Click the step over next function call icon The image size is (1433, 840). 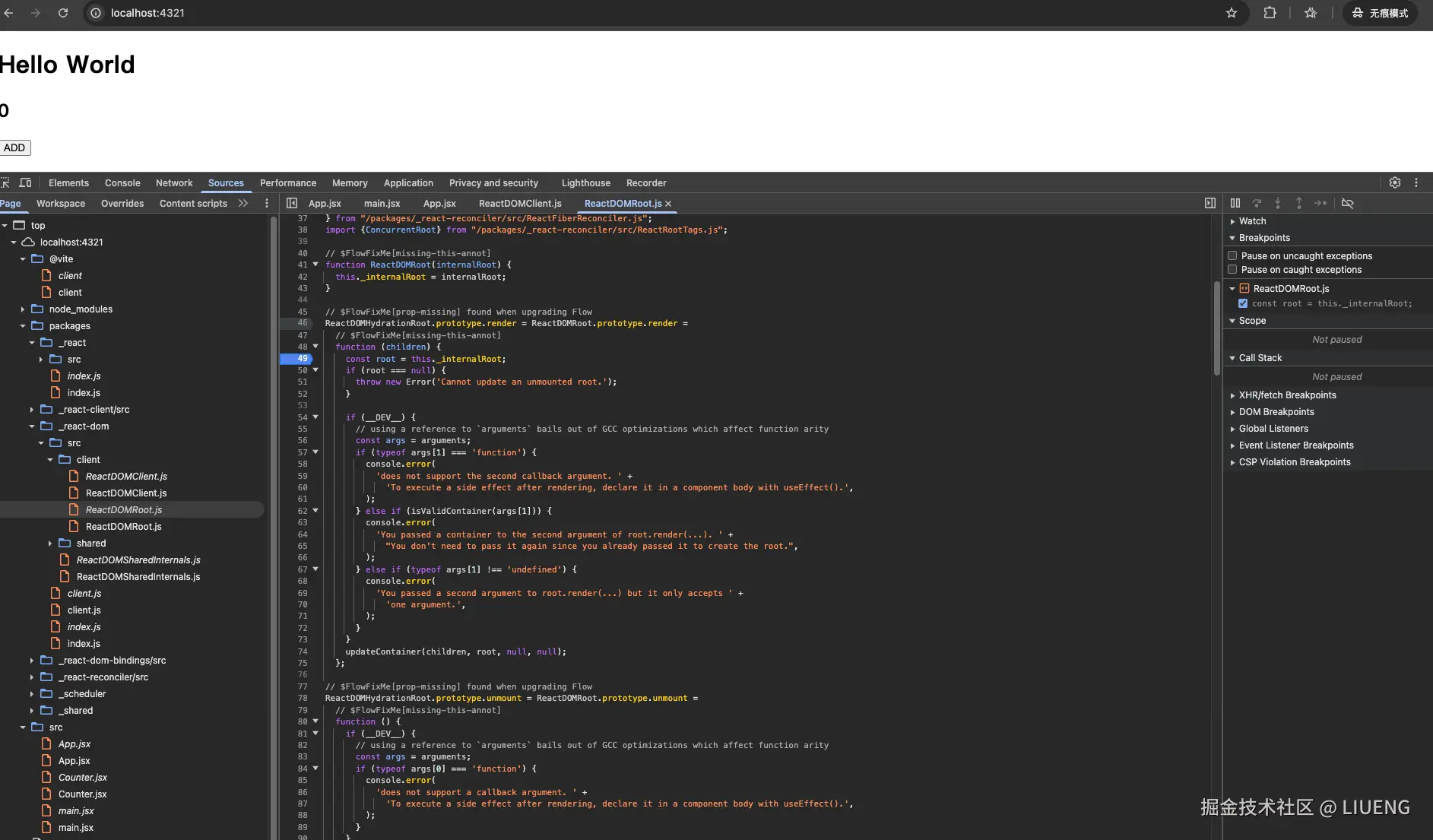click(1257, 203)
